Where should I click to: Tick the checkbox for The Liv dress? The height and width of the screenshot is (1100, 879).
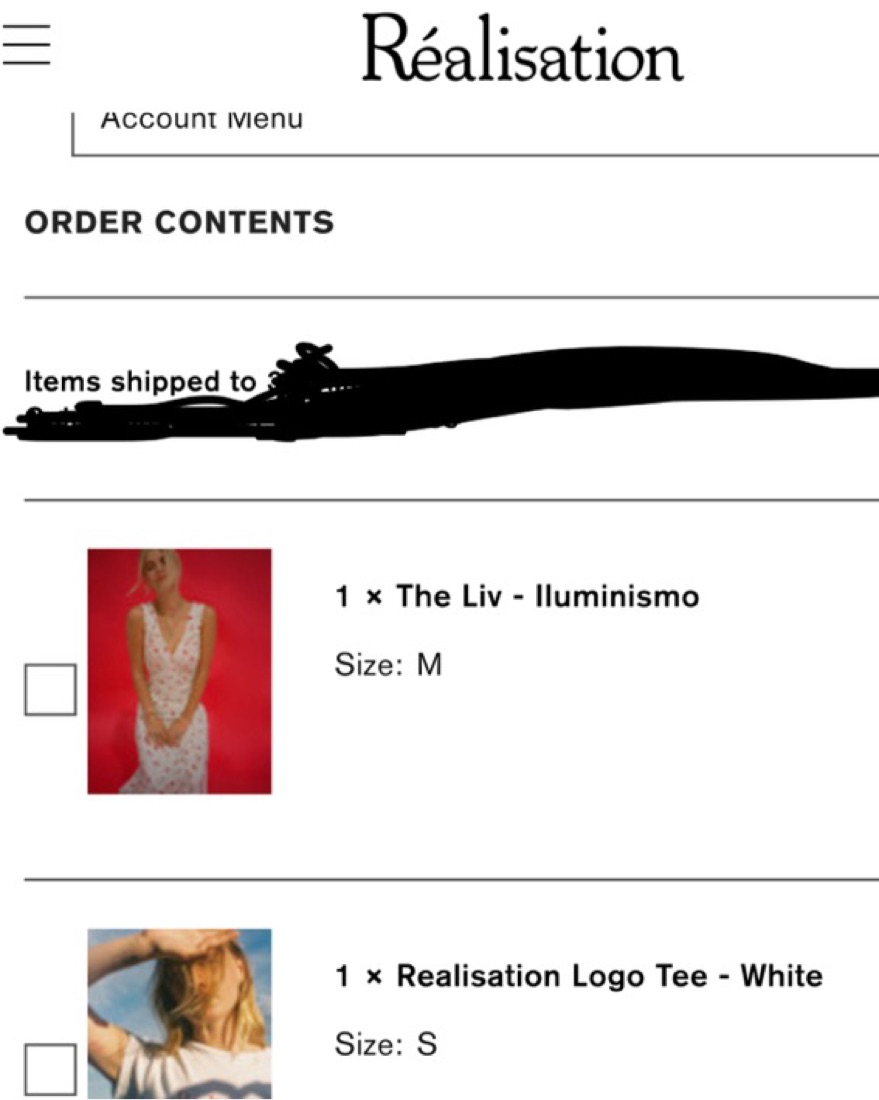click(x=51, y=690)
